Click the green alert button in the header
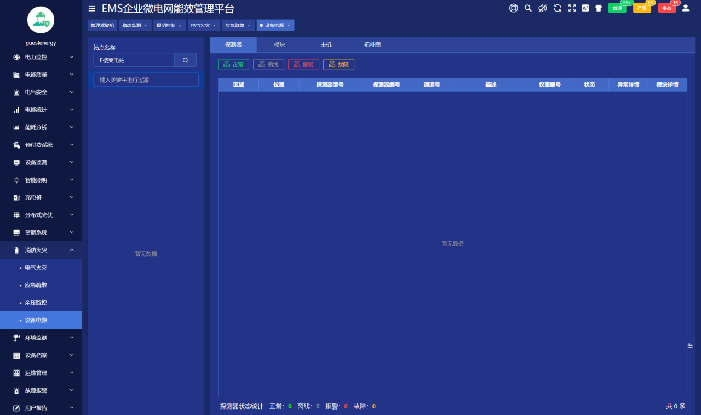 pyautogui.click(x=618, y=8)
